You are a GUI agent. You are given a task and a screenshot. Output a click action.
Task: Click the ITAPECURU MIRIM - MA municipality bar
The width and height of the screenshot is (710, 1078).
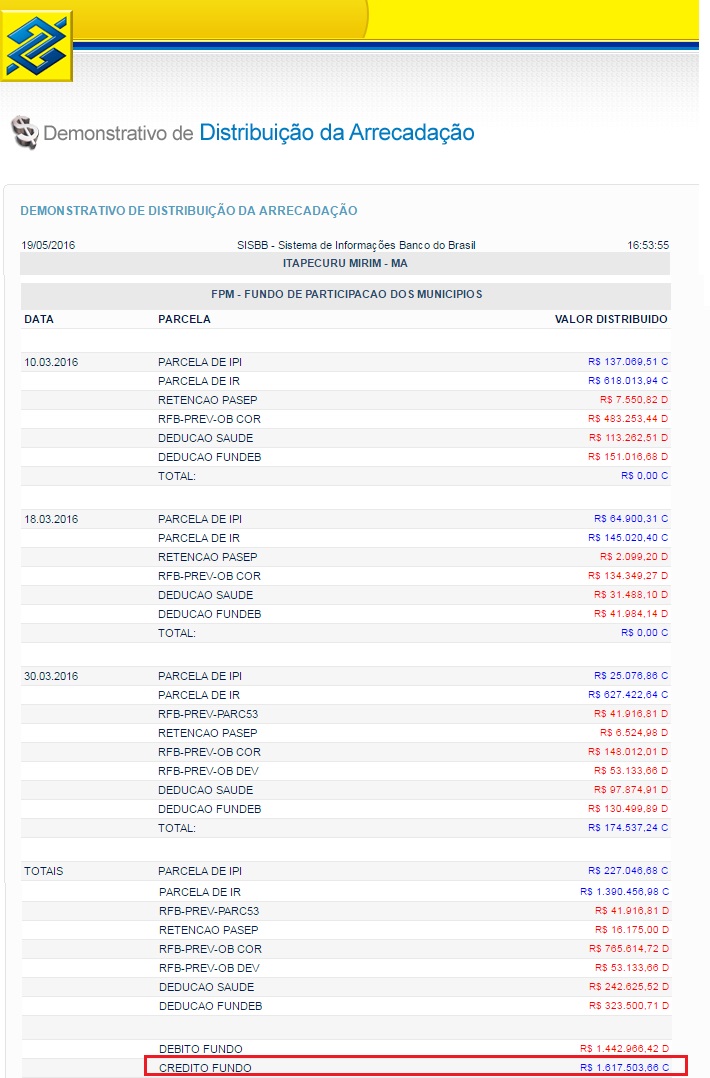click(x=345, y=264)
